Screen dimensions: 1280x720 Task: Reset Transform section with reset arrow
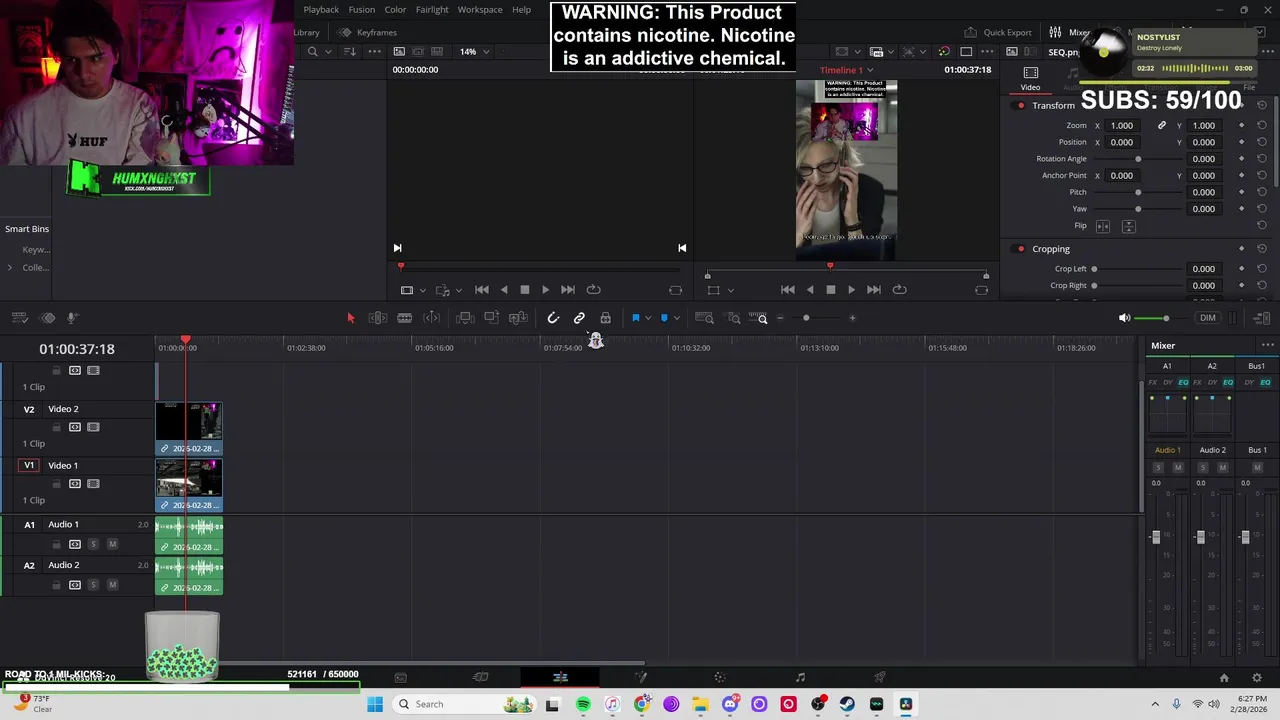pyautogui.click(x=1262, y=105)
